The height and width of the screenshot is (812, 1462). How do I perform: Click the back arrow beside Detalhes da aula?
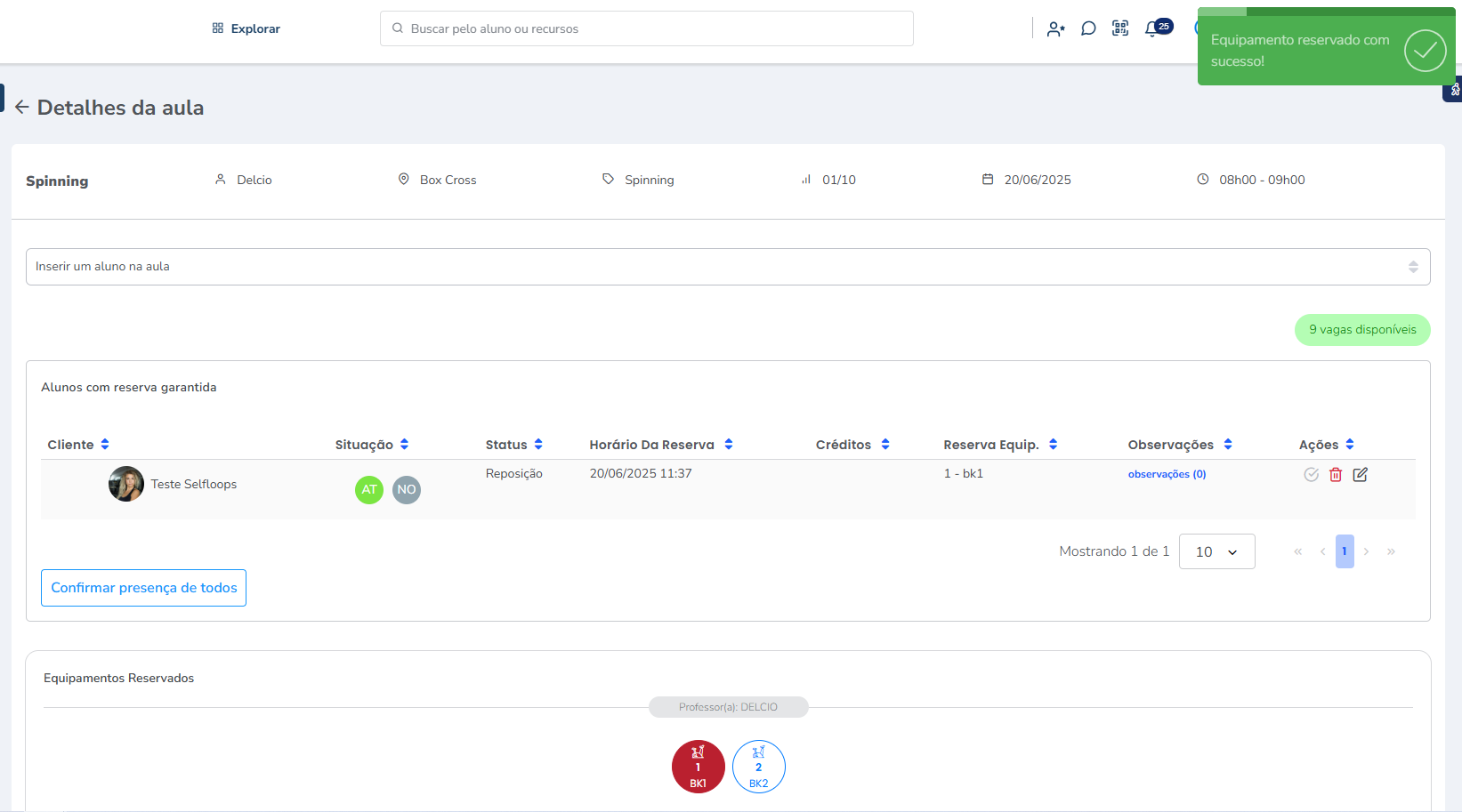pyautogui.click(x=21, y=108)
